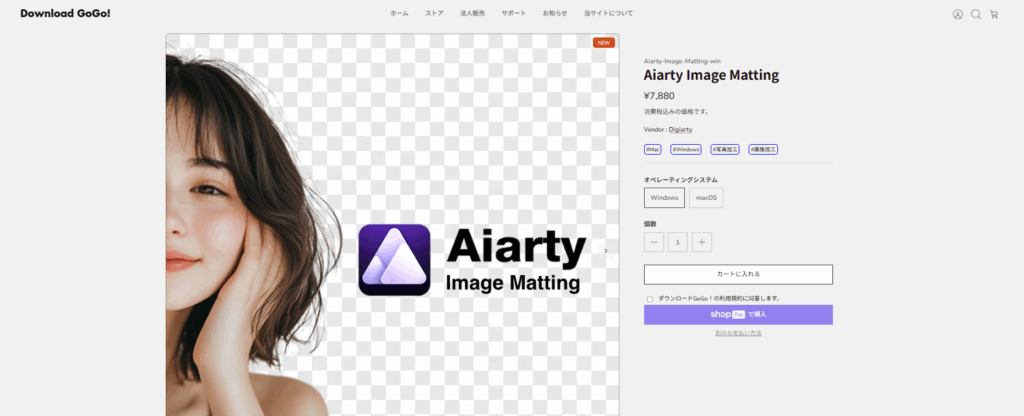Click the Aiarty Image Matting product title

(711, 75)
